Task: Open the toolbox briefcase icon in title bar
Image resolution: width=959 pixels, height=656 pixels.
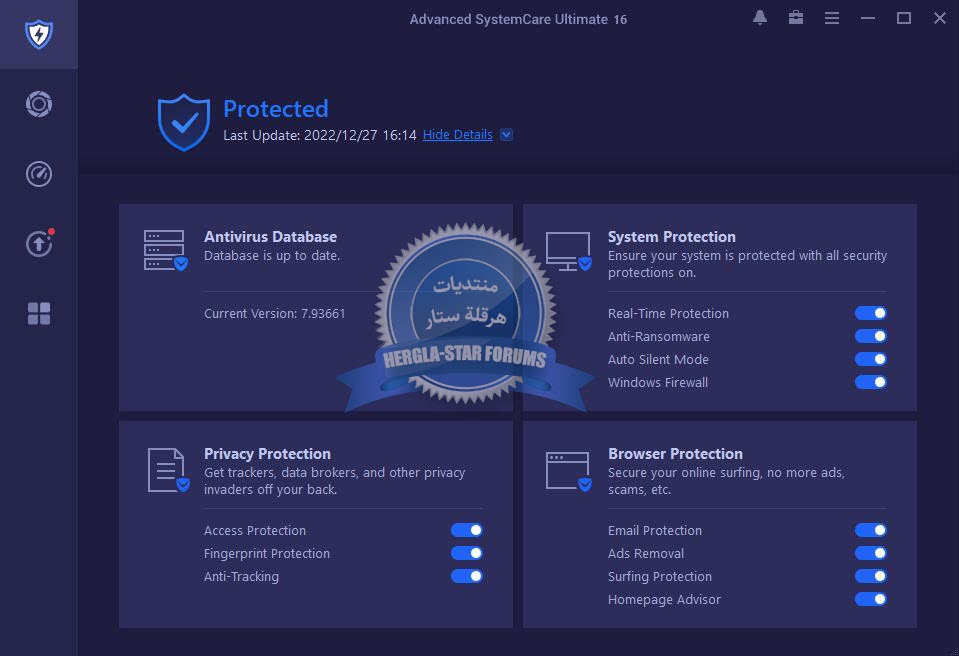Action: click(x=796, y=18)
